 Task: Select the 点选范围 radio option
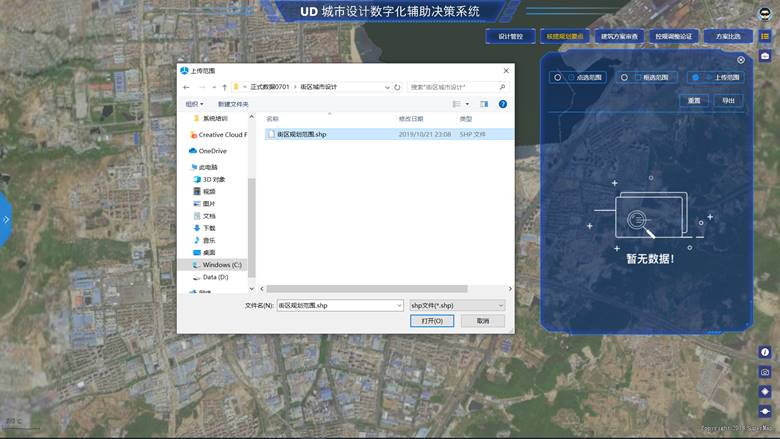pyautogui.click(x=558, y=78)
